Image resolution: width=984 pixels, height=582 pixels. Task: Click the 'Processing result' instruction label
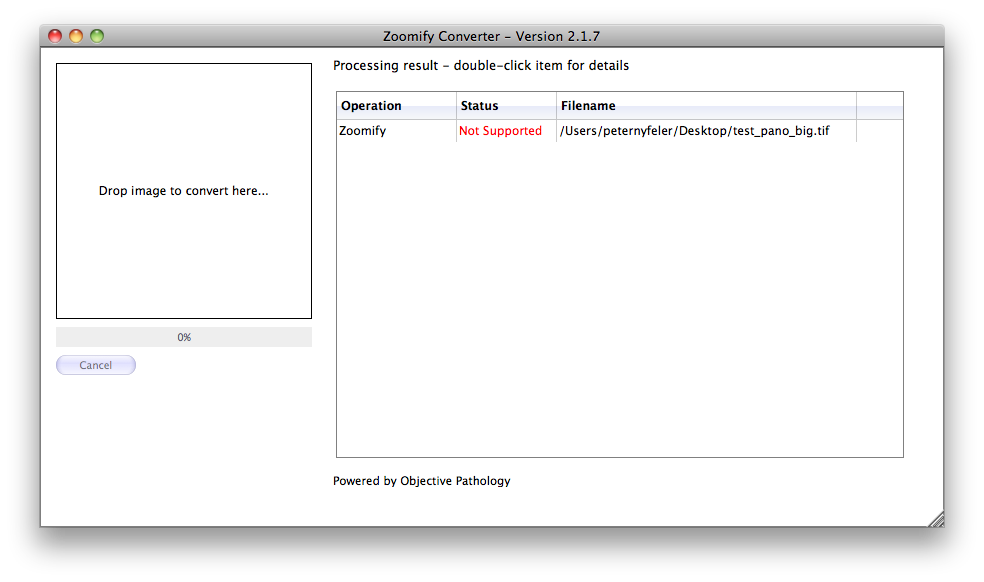[x=481, y=66]
